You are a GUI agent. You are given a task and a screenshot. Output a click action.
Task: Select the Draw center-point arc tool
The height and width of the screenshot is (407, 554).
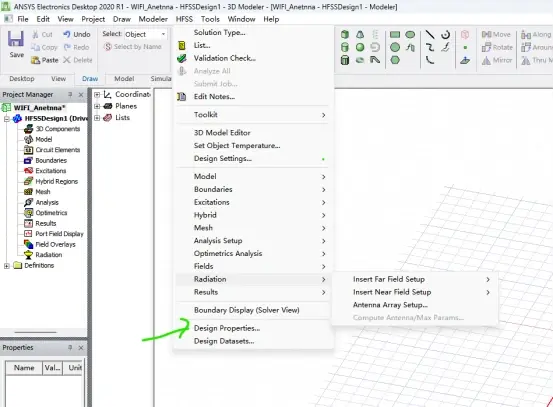[445, 34]
